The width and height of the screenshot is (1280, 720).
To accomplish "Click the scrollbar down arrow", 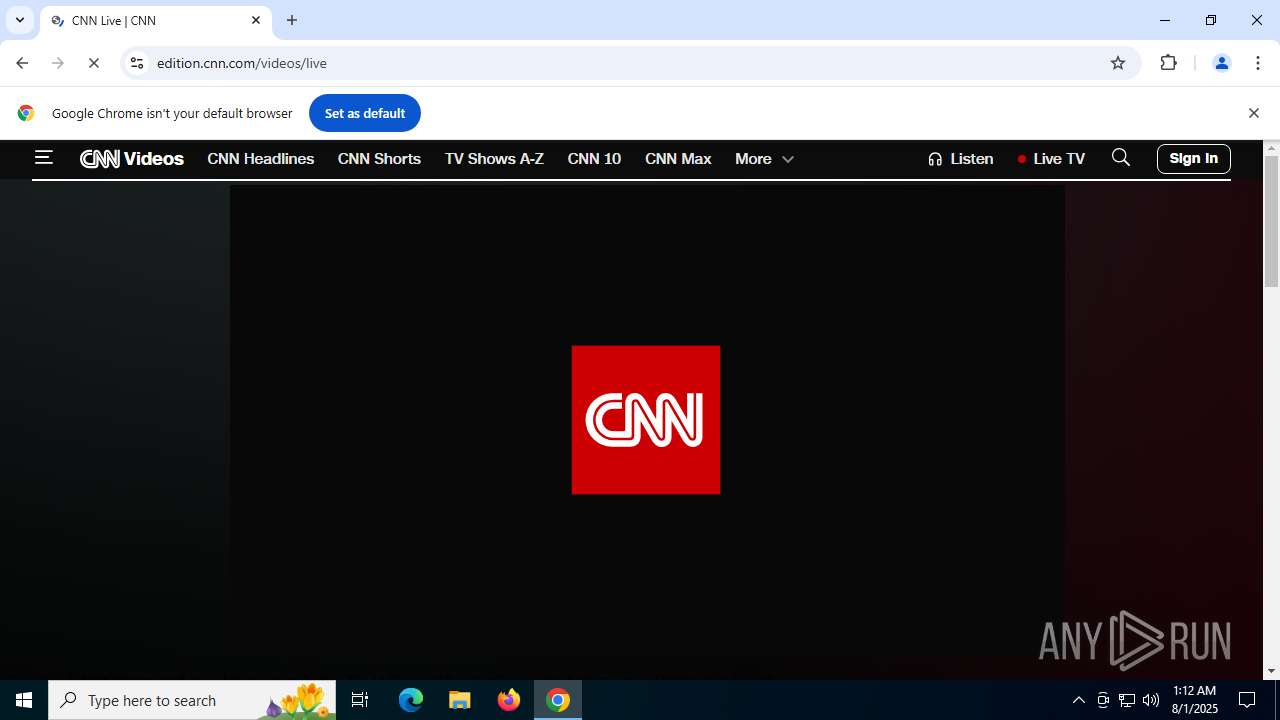I will 1271,671.
